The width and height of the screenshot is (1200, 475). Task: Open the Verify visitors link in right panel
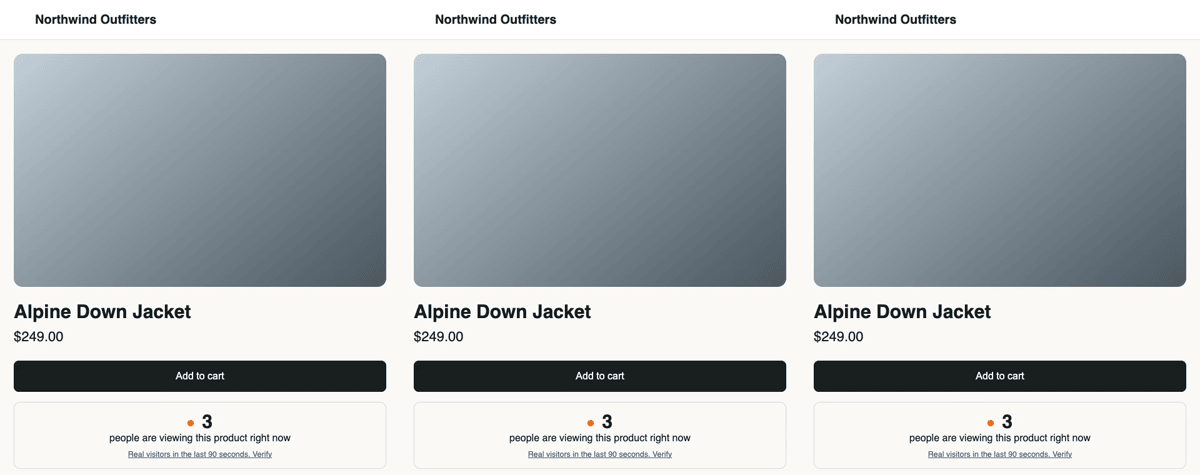pyautogui.click(x=1000, y=454)
